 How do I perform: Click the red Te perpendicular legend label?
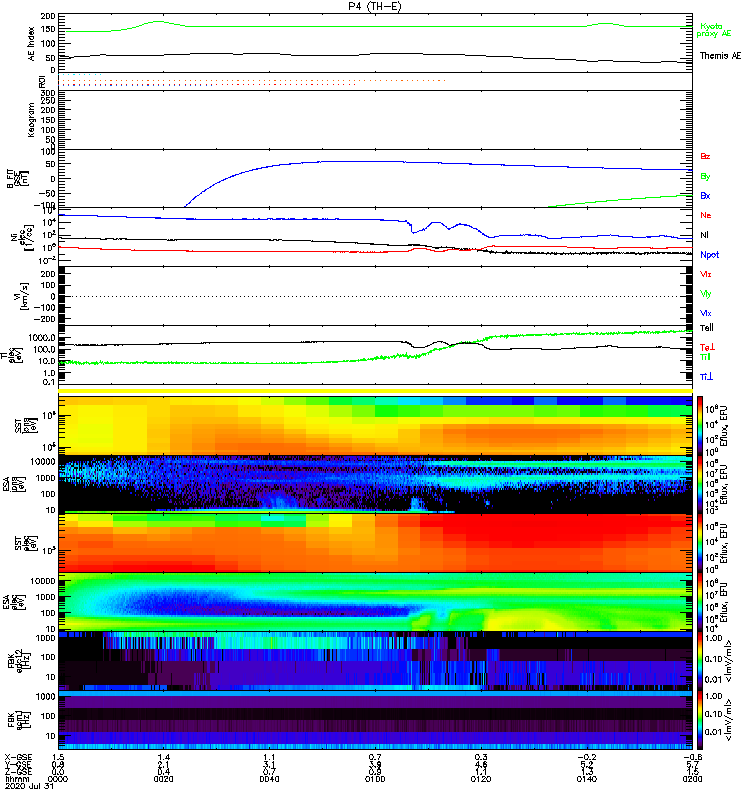coord(707,347)
